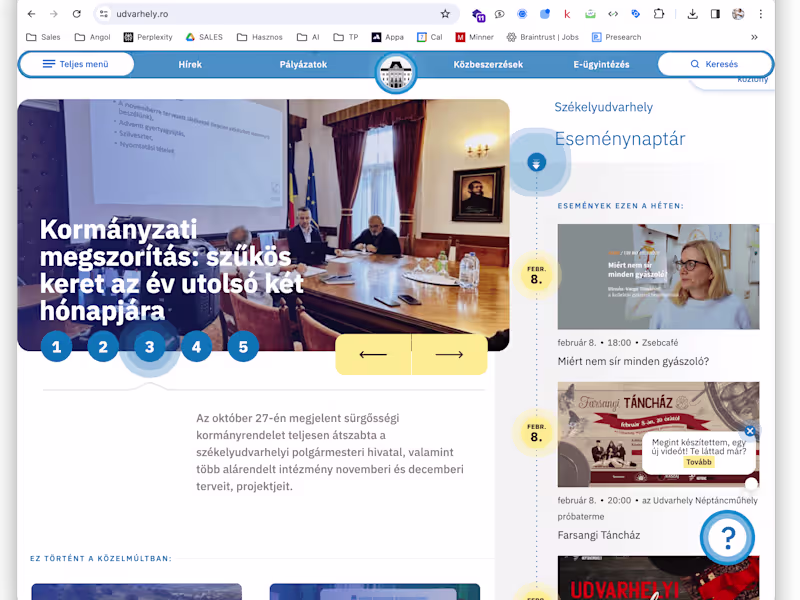
Task: Reload the page using the refresh icon
Action: point(77,14)
